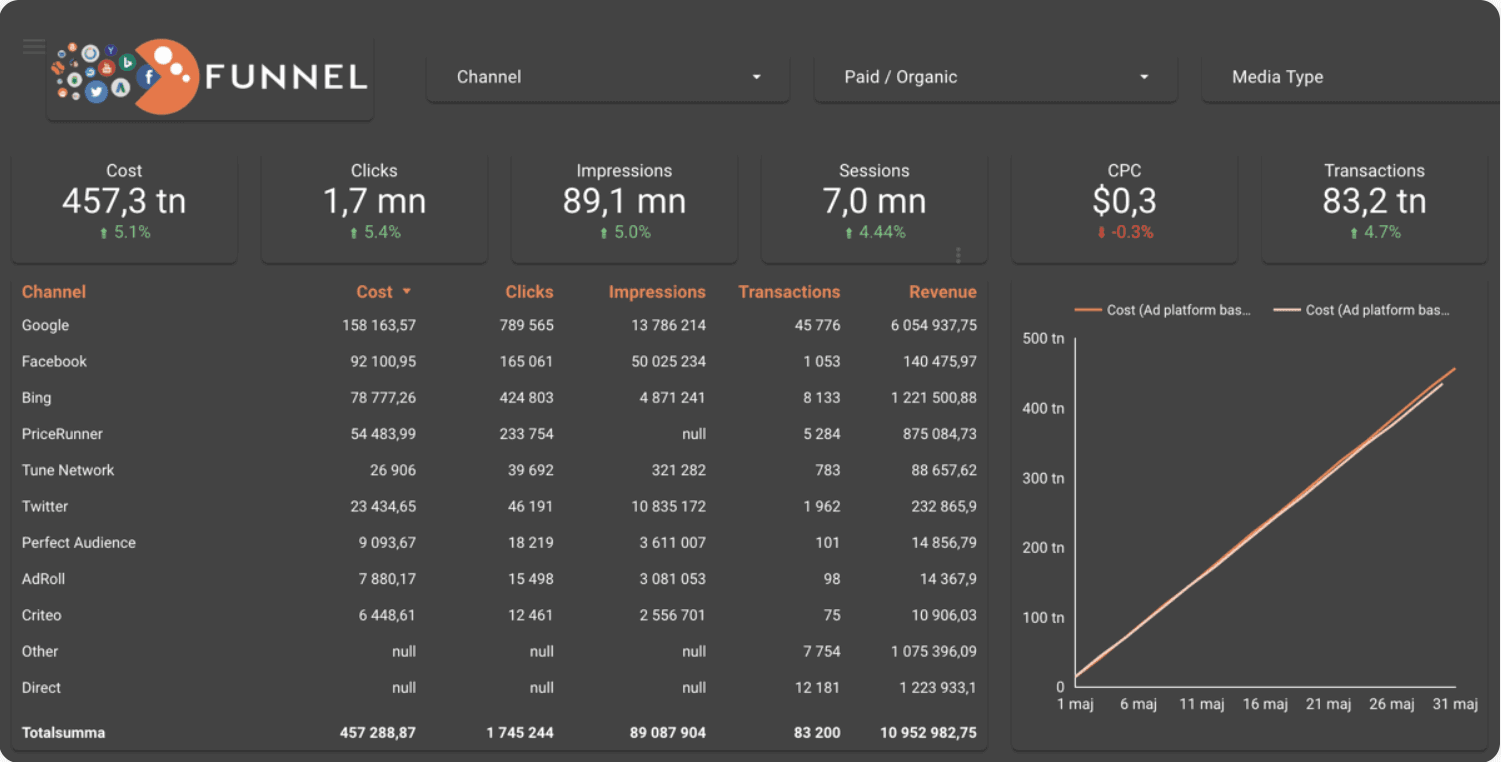The width and height of the screenshot is (1501, 762).
Task: Select the Sessions scorecard showing 7,0 mn
Action: [874, 207]
